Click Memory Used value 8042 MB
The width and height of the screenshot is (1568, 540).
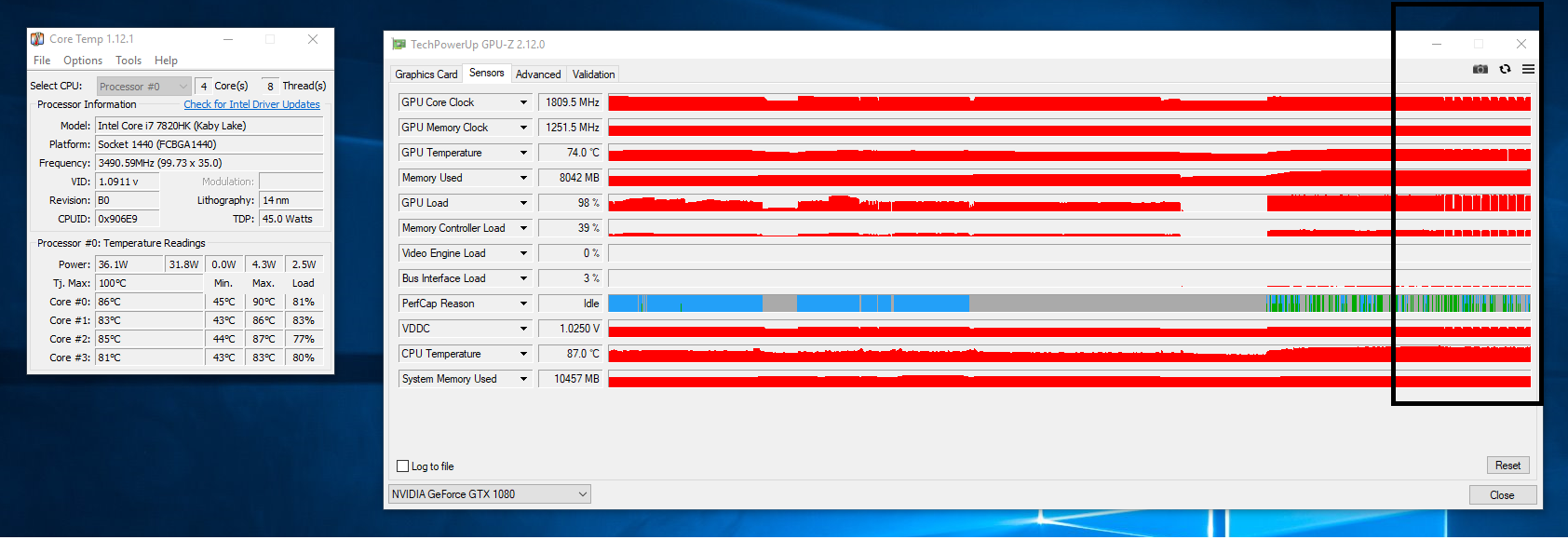pos(570,178)
